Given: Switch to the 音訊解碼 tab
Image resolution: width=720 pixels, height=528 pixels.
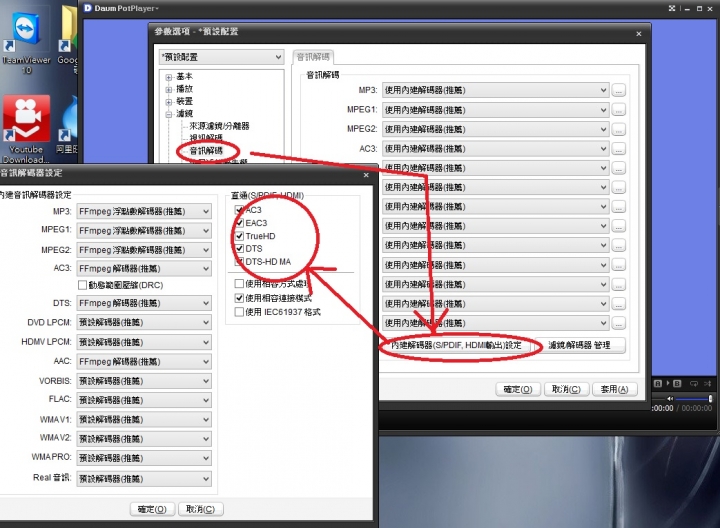Looking at the screenshot, I should (313, 57).
